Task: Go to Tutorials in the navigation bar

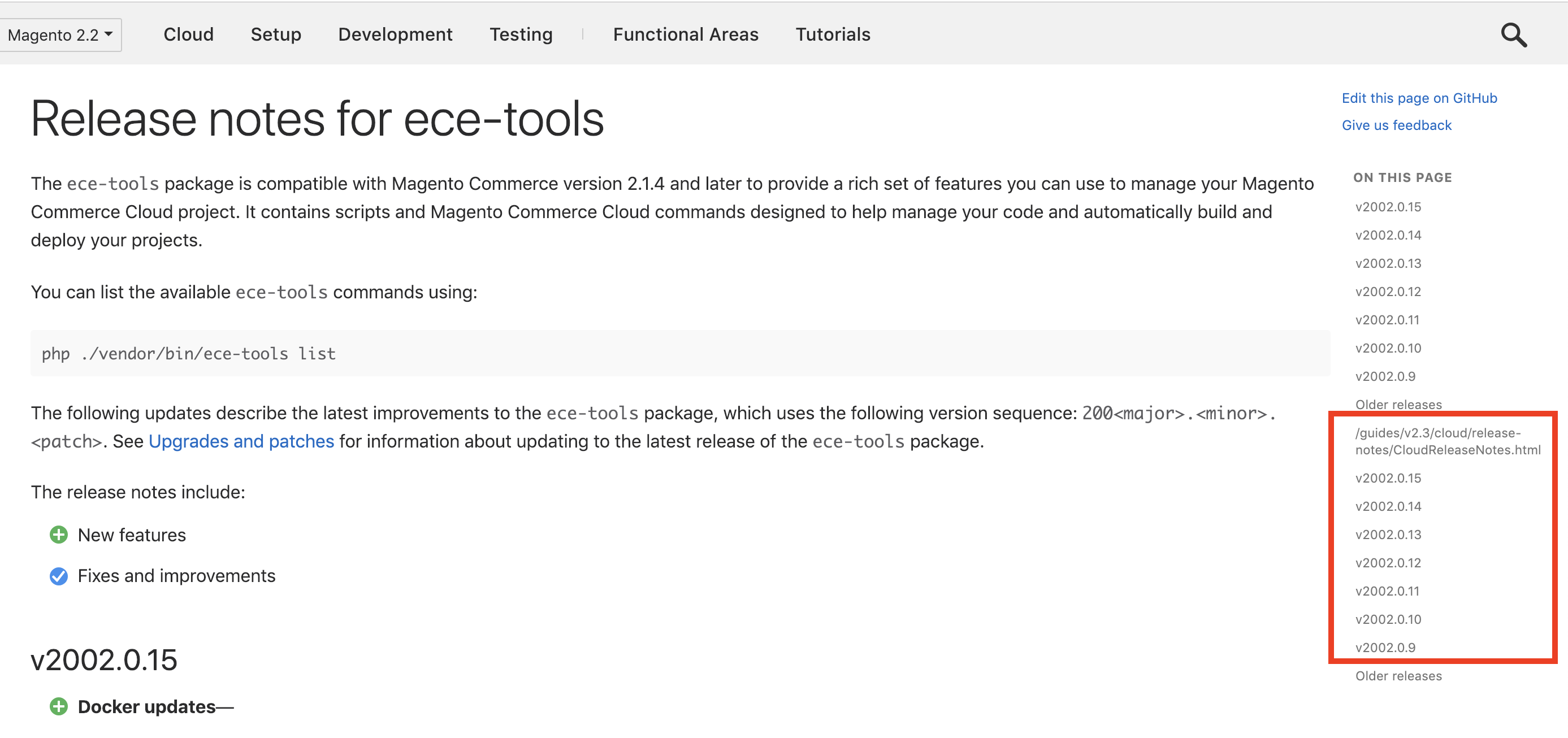Action: (x=833, y=34)
